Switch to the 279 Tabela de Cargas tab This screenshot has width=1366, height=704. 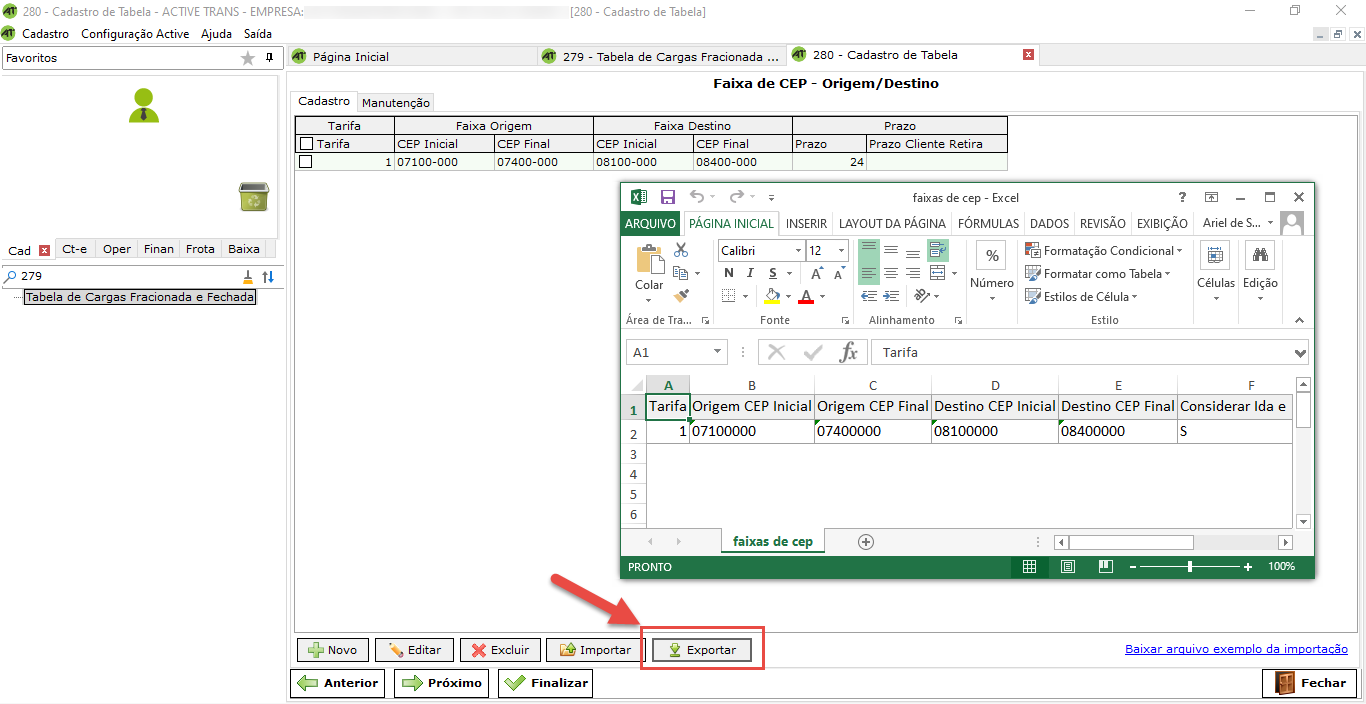pos(660,56)
